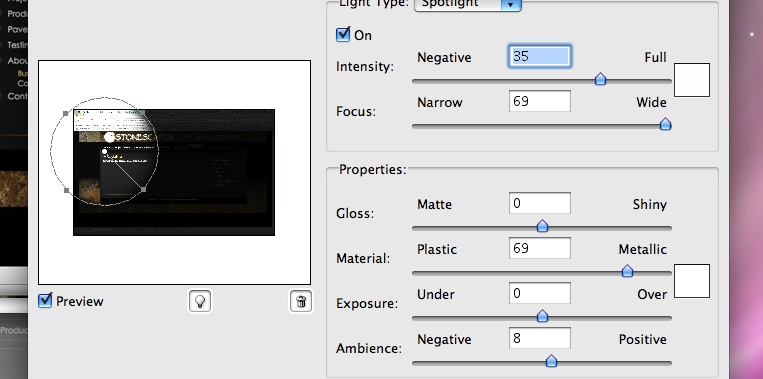The image size is (763, 379).
Task: Click the Focus value field
Action: tap(540, 102)
